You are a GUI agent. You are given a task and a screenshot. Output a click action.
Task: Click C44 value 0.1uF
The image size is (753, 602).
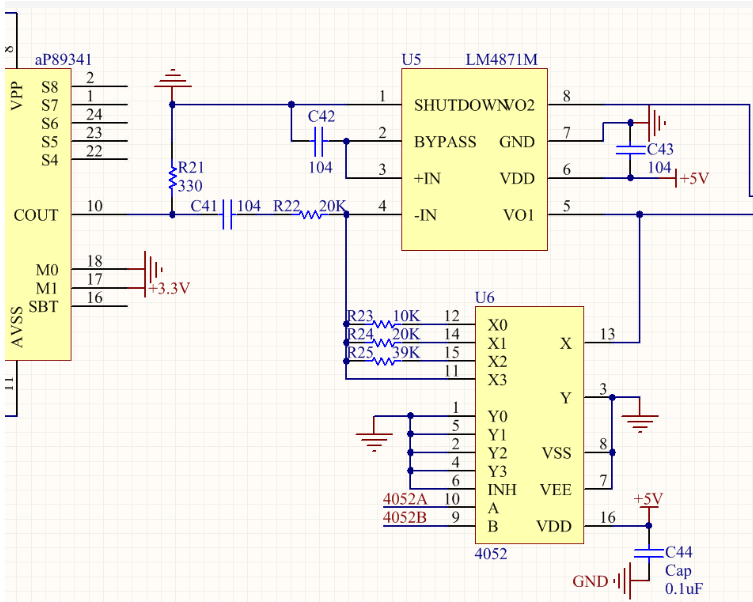point(684,589)
